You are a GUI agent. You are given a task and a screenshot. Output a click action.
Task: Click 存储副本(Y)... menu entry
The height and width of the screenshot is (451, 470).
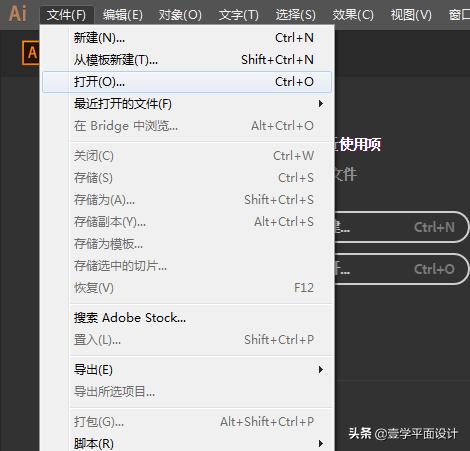coord(187,222)
